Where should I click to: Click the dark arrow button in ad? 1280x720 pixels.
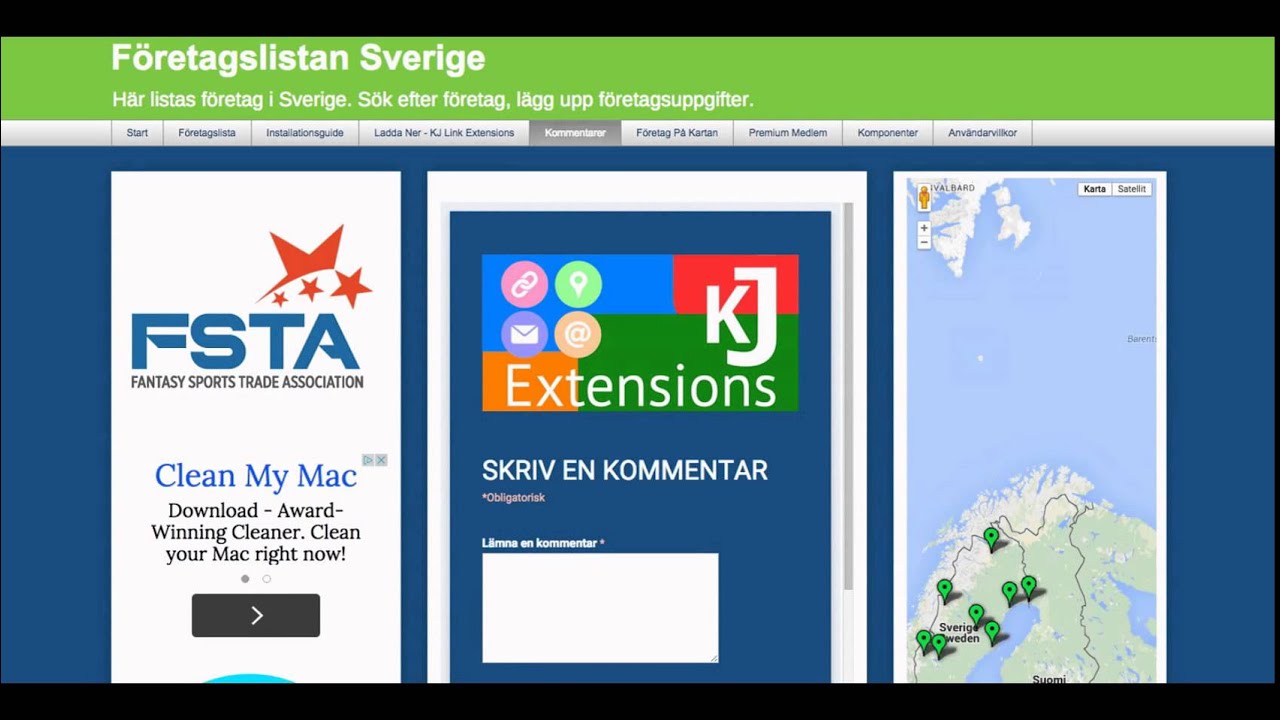(x=256, y=616)
